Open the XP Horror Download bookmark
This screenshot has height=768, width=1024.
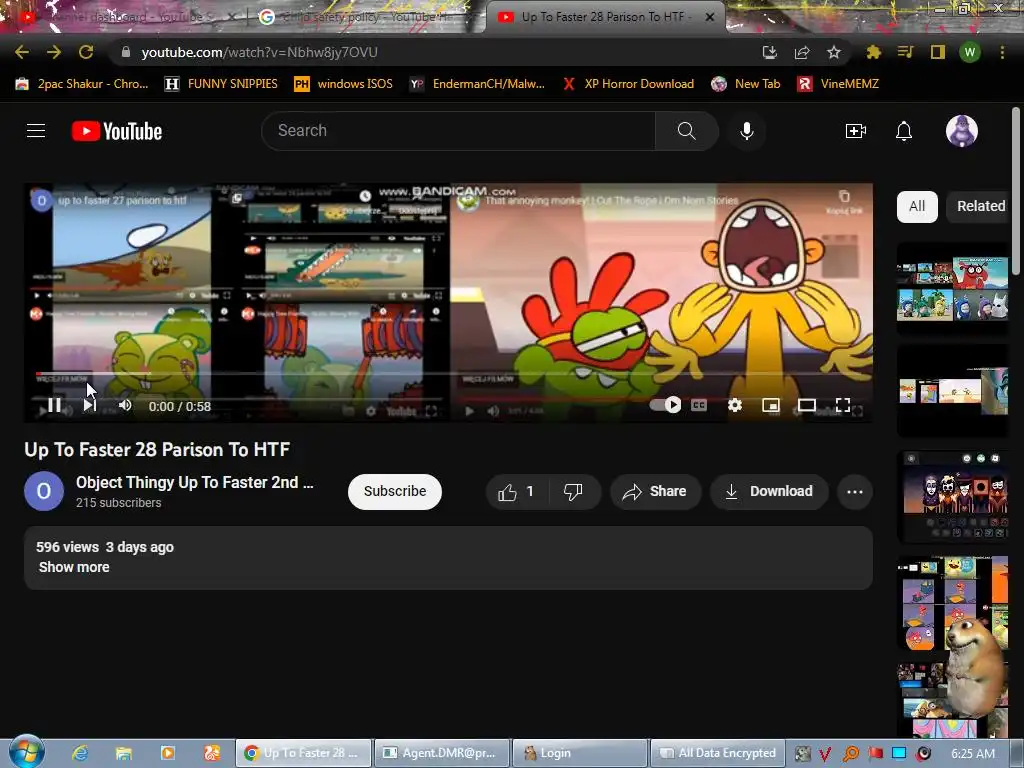[x=628, y=84]
